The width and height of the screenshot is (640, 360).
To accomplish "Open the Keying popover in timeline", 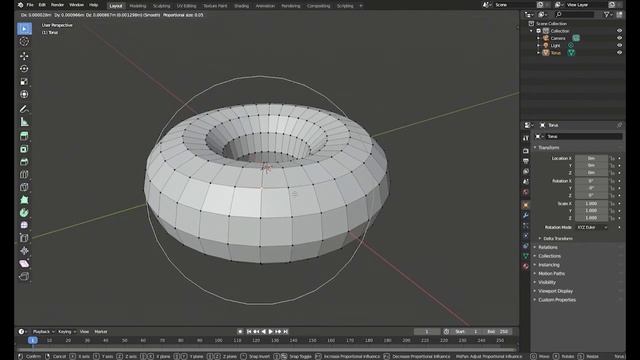I will (67, 331).
